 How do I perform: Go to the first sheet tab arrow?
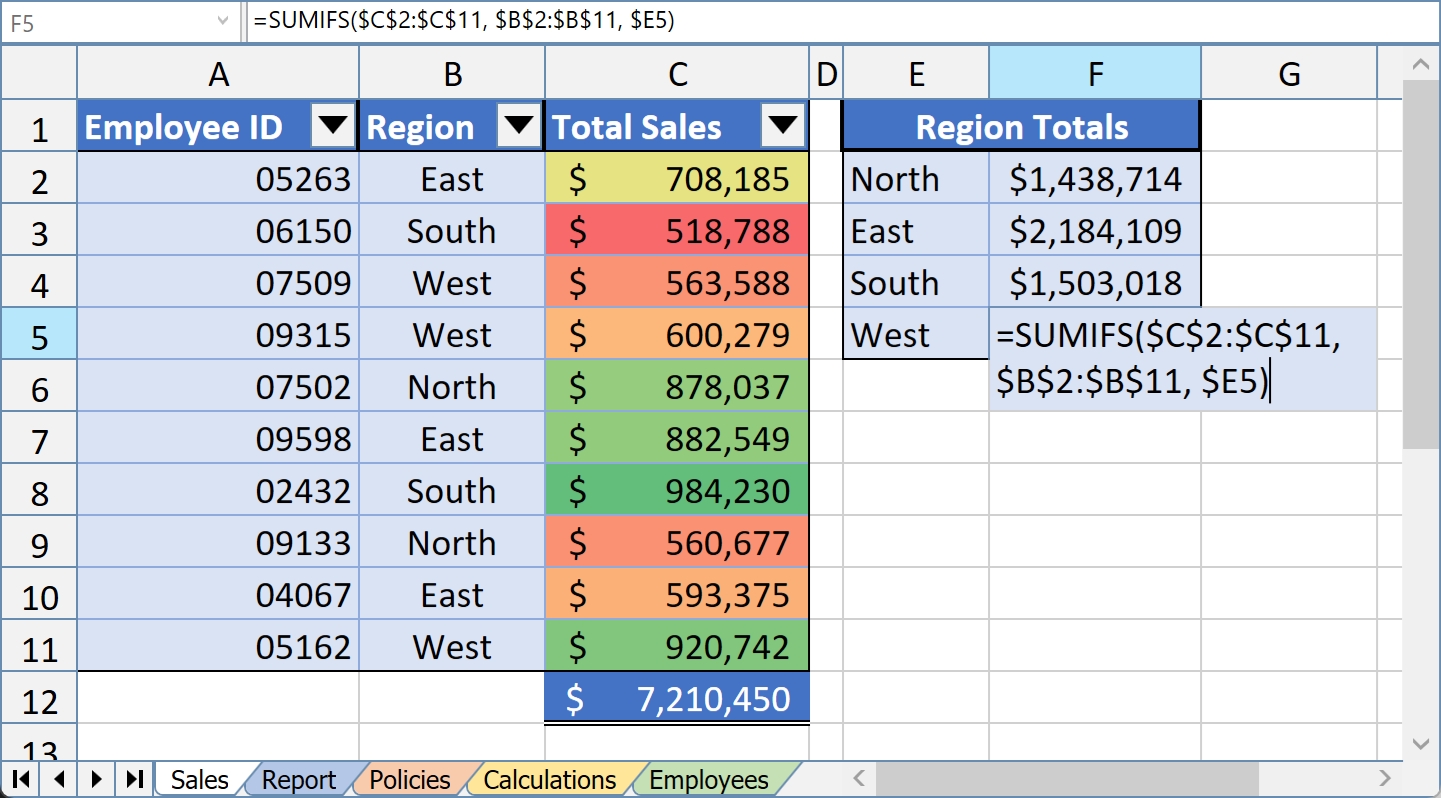pyautogui.click(x=20, y=779)
